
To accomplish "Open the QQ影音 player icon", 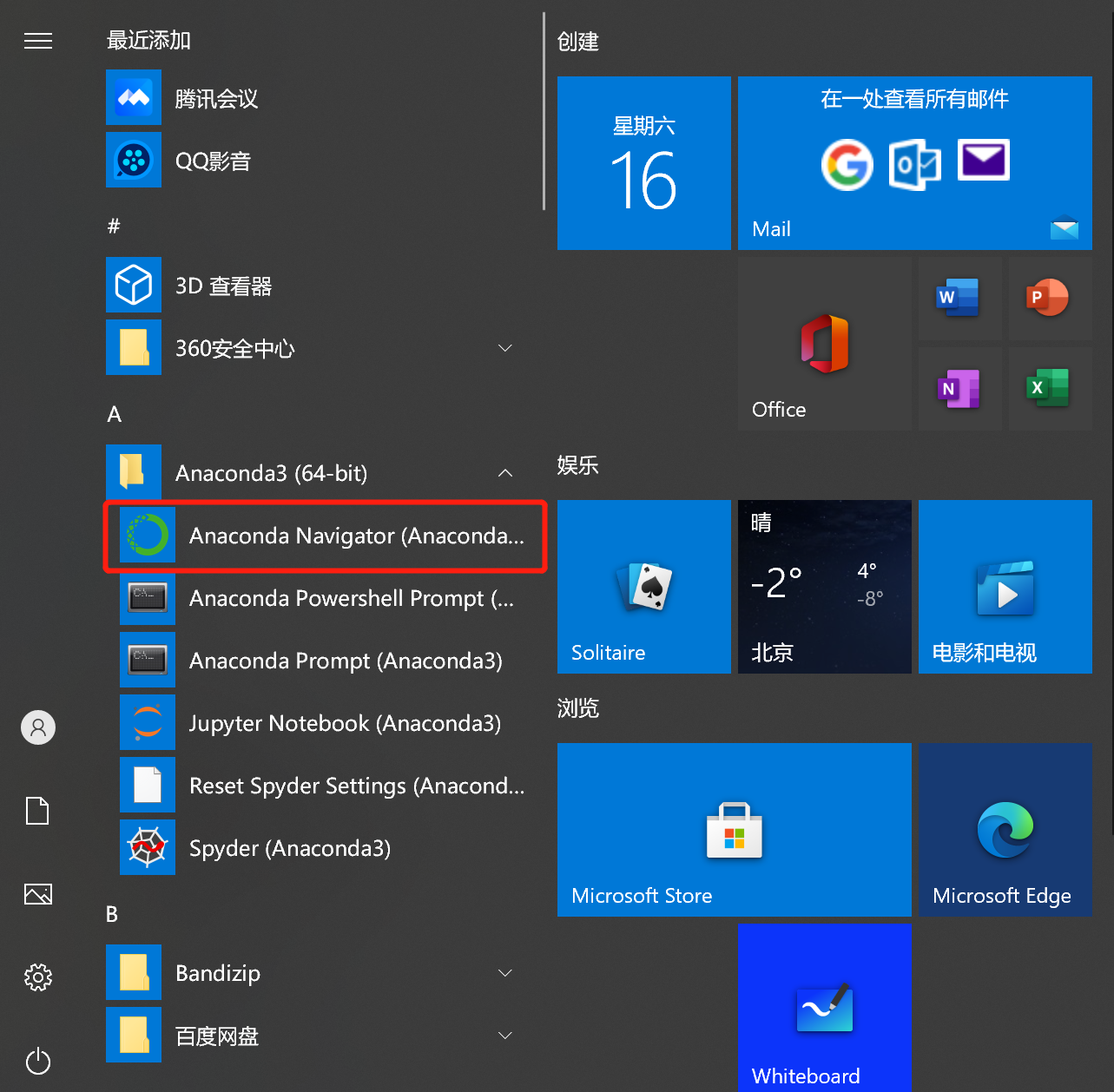I will 134,160.
